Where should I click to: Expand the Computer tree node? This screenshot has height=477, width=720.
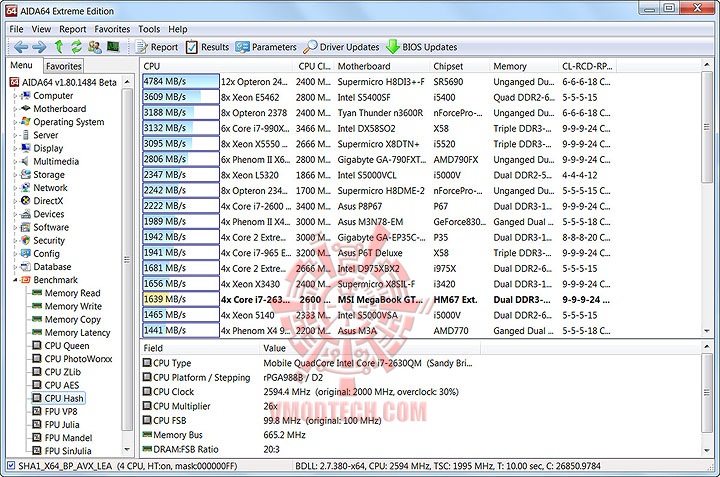(15, 96)
